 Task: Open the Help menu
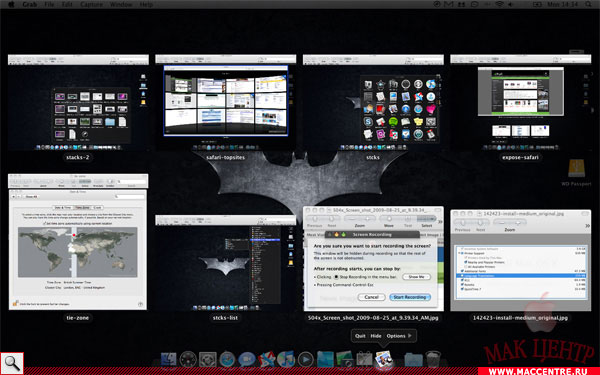[x=146, y=4]
